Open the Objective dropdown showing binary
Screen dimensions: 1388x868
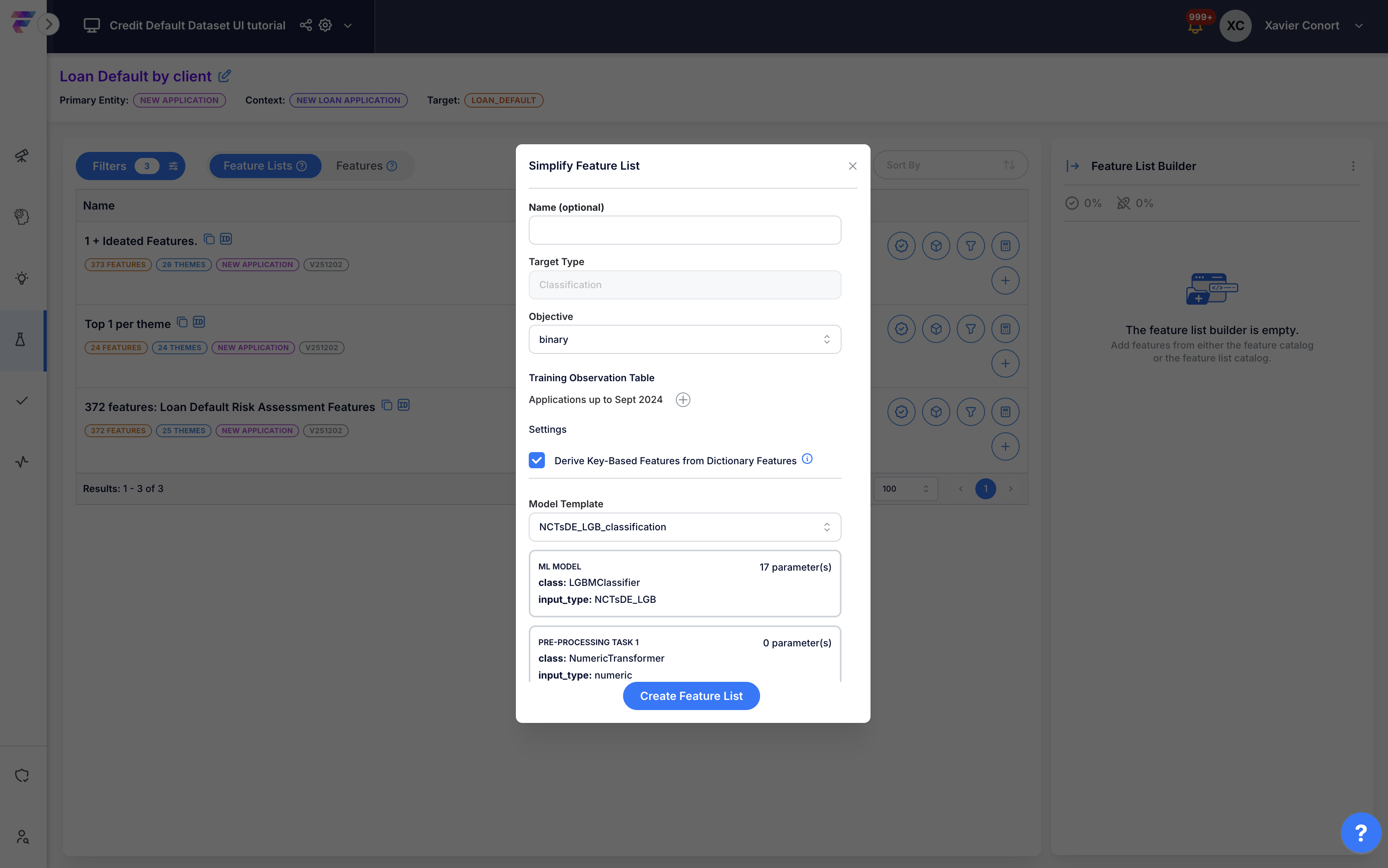pos(684,339)
